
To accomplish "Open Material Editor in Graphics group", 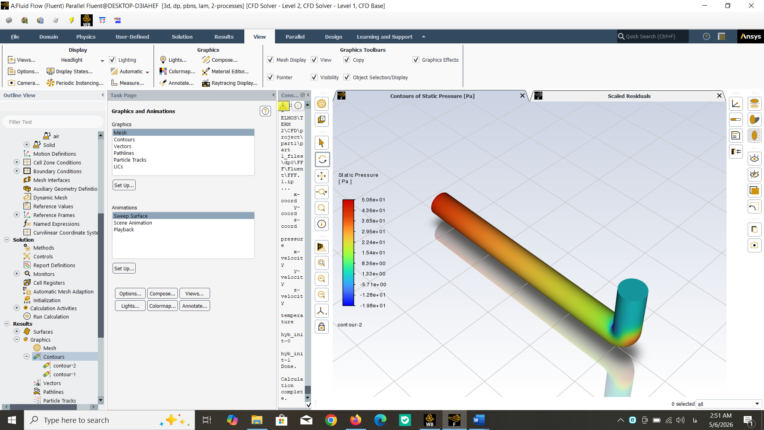I will [x=225, y=71].
